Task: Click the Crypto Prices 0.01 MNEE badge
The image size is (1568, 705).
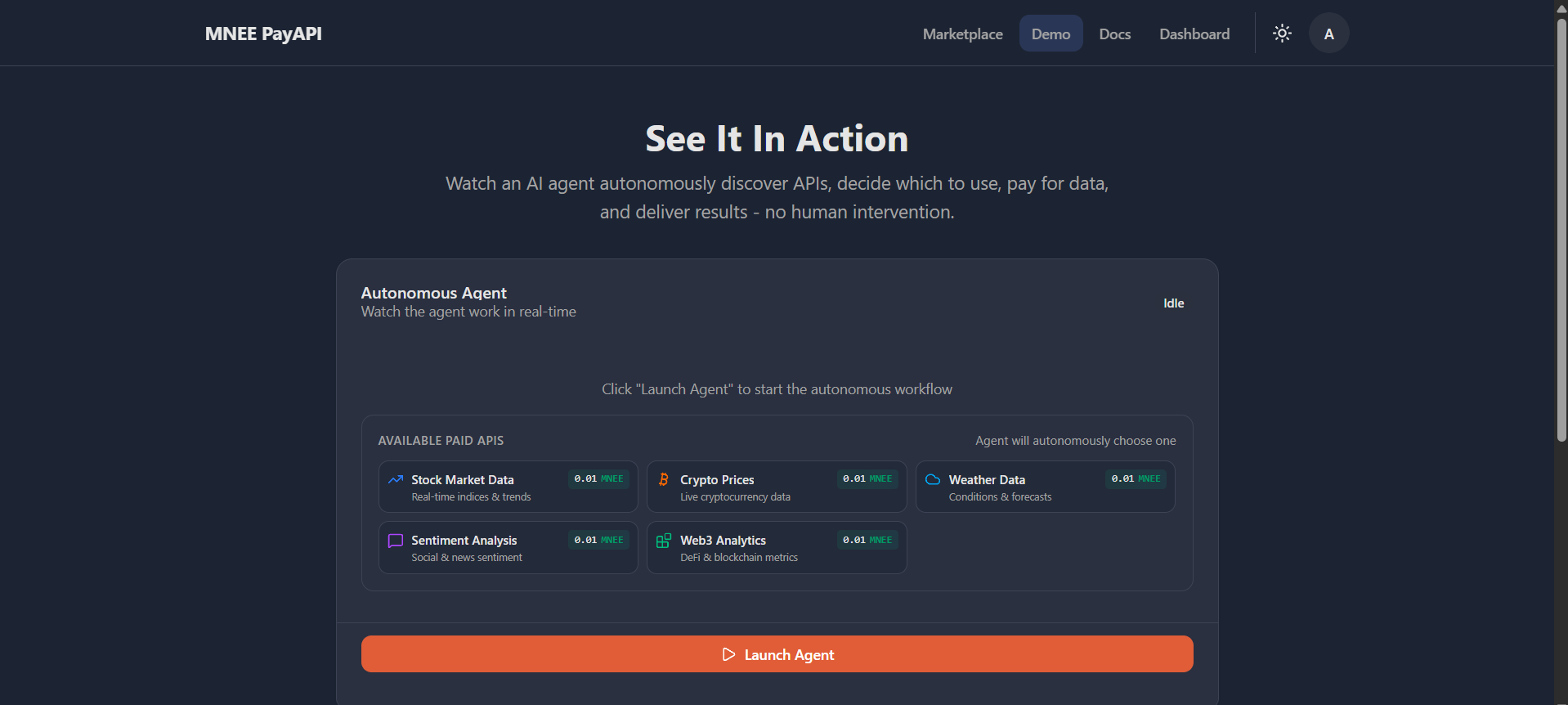Action: point(867,479)
